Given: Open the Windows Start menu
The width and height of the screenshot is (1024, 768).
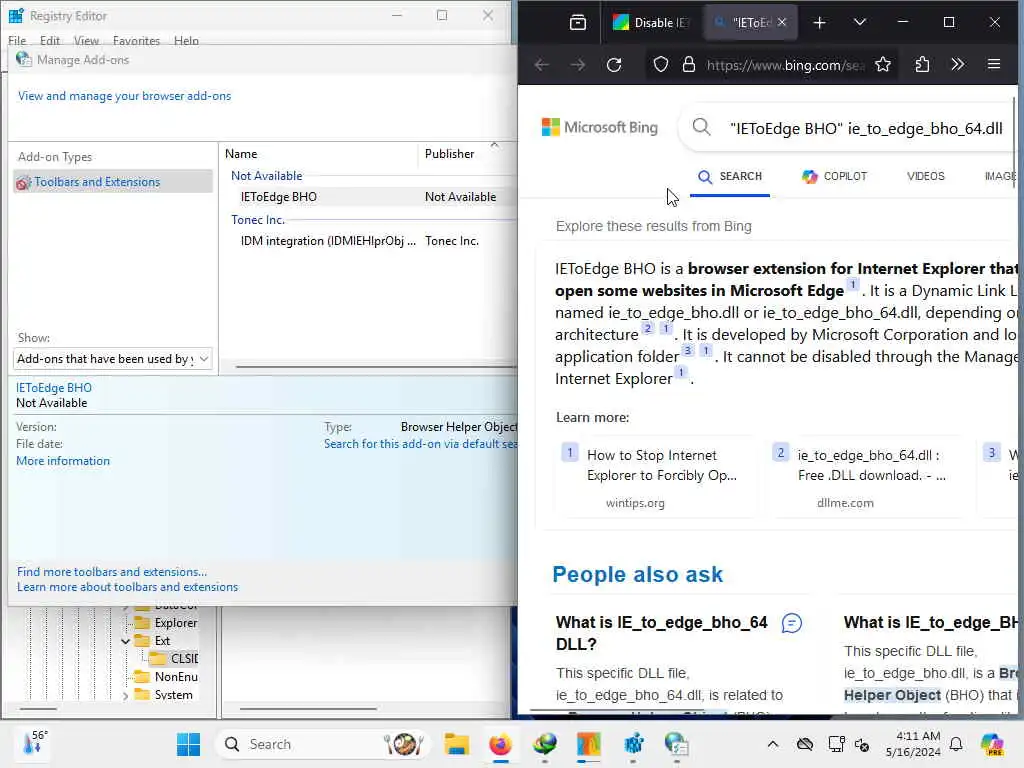Looking at the screenshot, I should (188, 744).
